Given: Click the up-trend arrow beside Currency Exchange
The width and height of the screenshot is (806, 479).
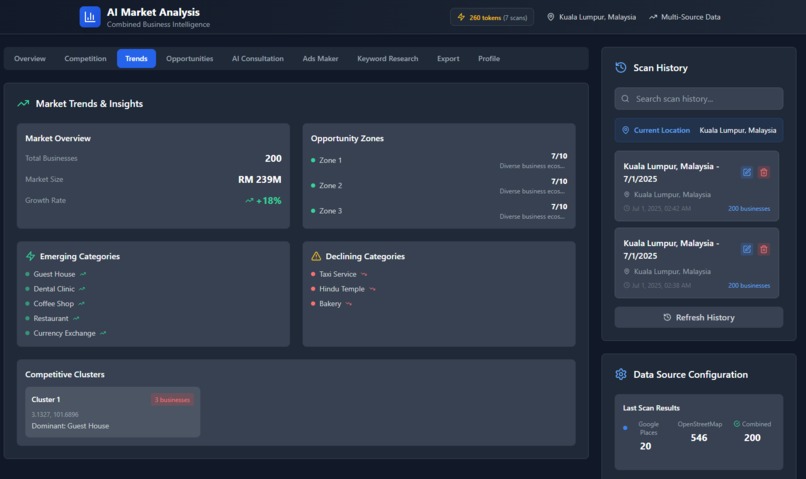Looking at the screenshot, I should [x=103, y=333].
